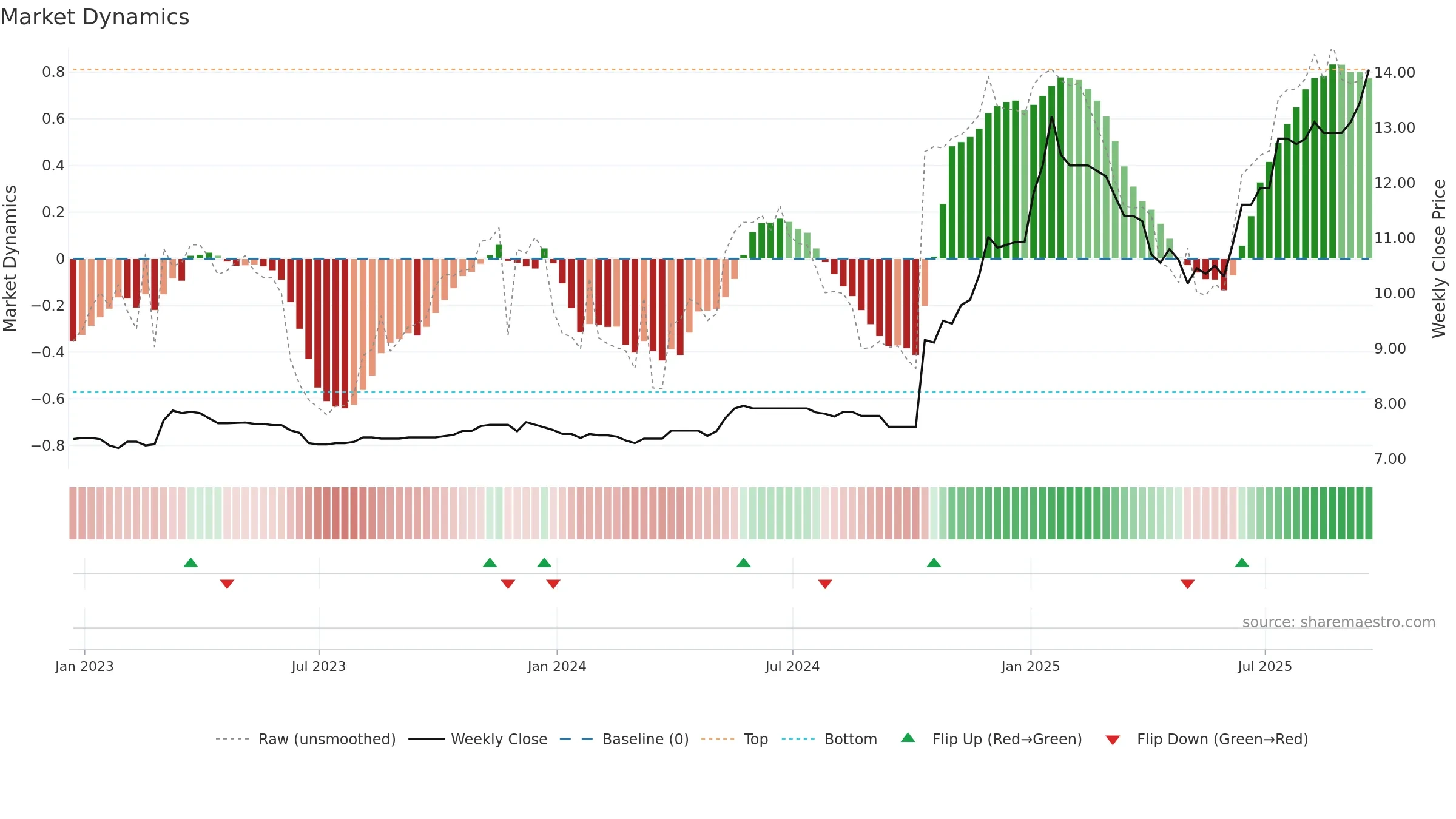Click the 14.00 price axis label

[1395, 73]
